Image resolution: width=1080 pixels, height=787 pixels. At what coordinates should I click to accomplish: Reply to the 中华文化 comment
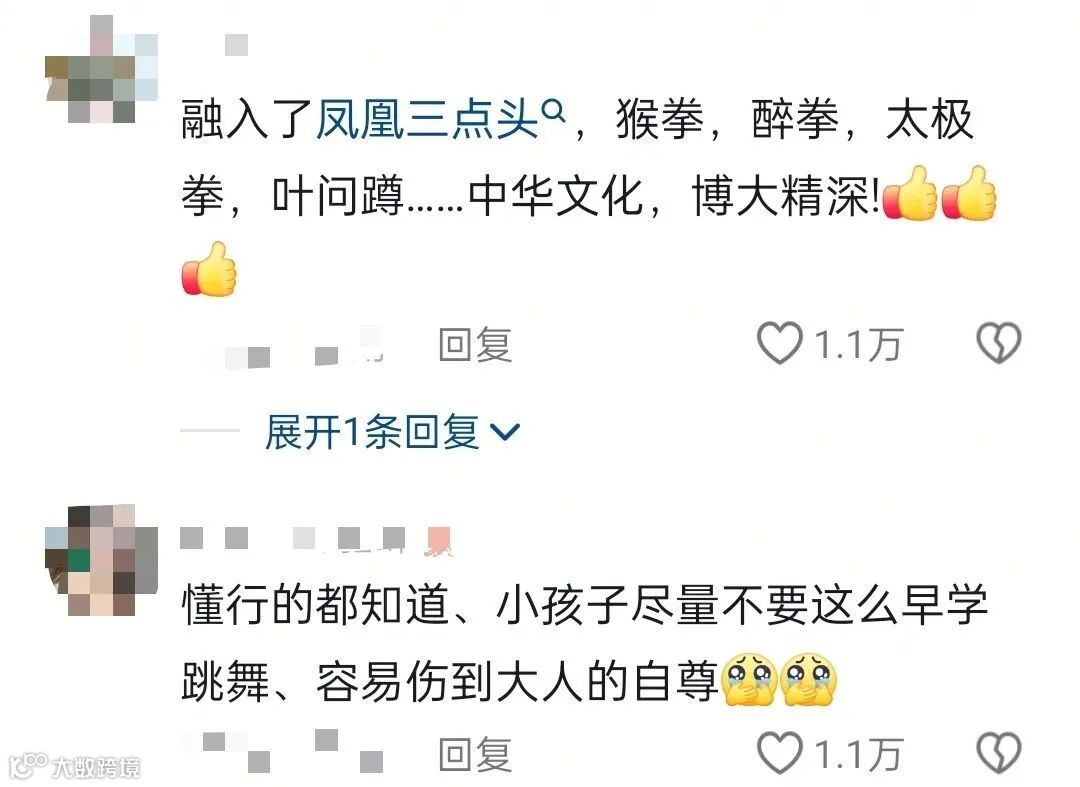click(475, 344)
